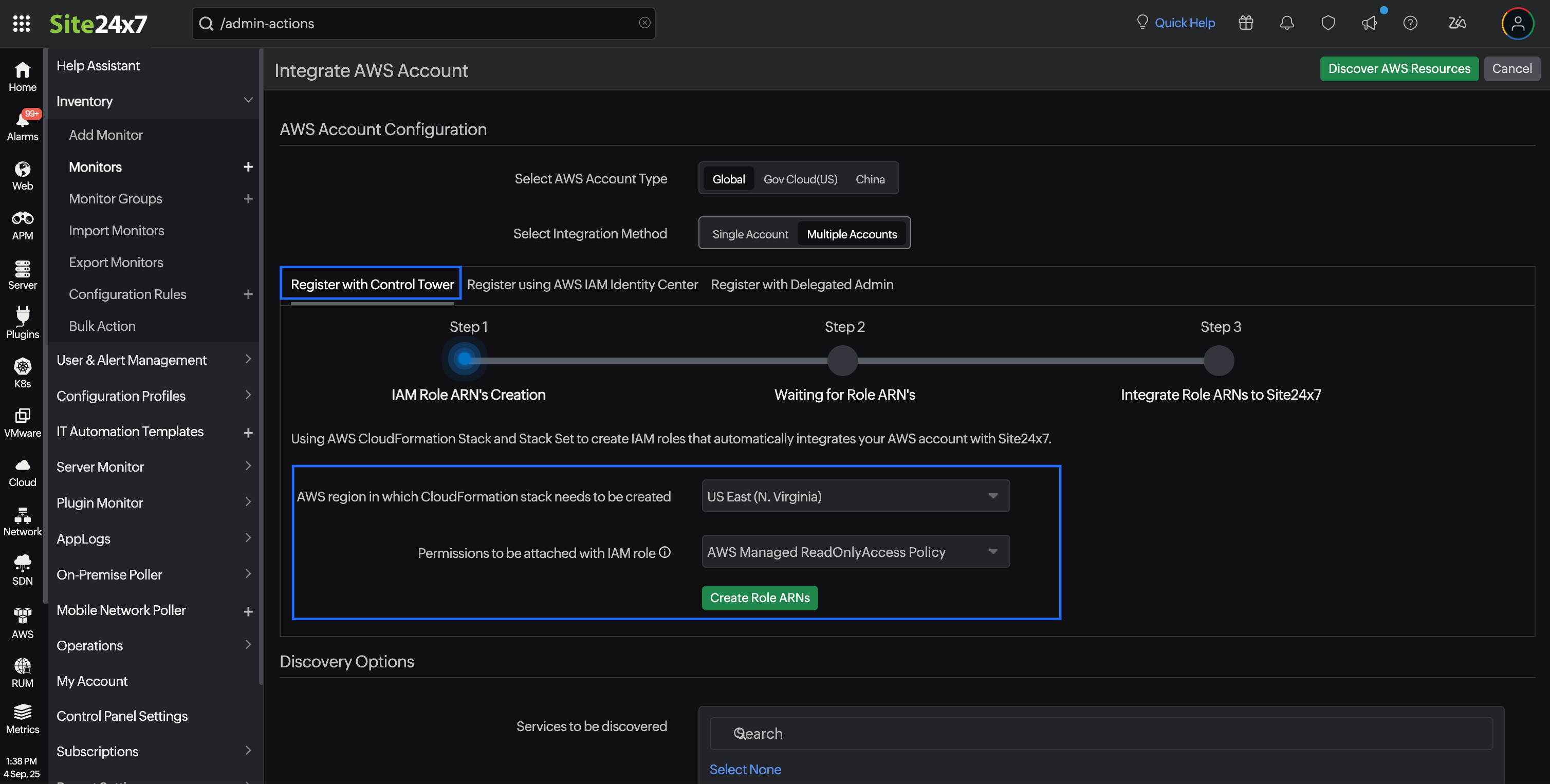
Task: Click the notifications bell in header
Action: coord(1286,23)
